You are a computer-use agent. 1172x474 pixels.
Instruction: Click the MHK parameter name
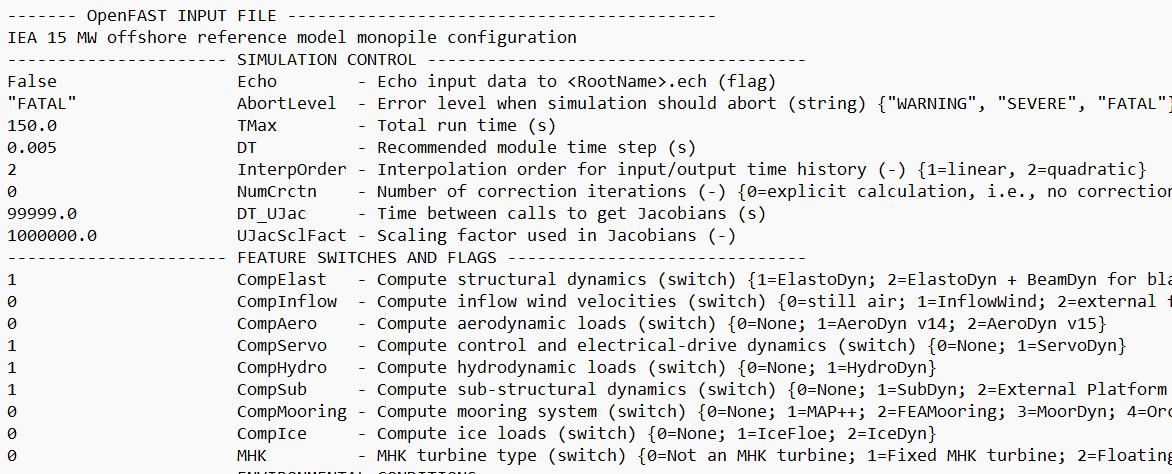pyautogui.click(x=252, y=455)
